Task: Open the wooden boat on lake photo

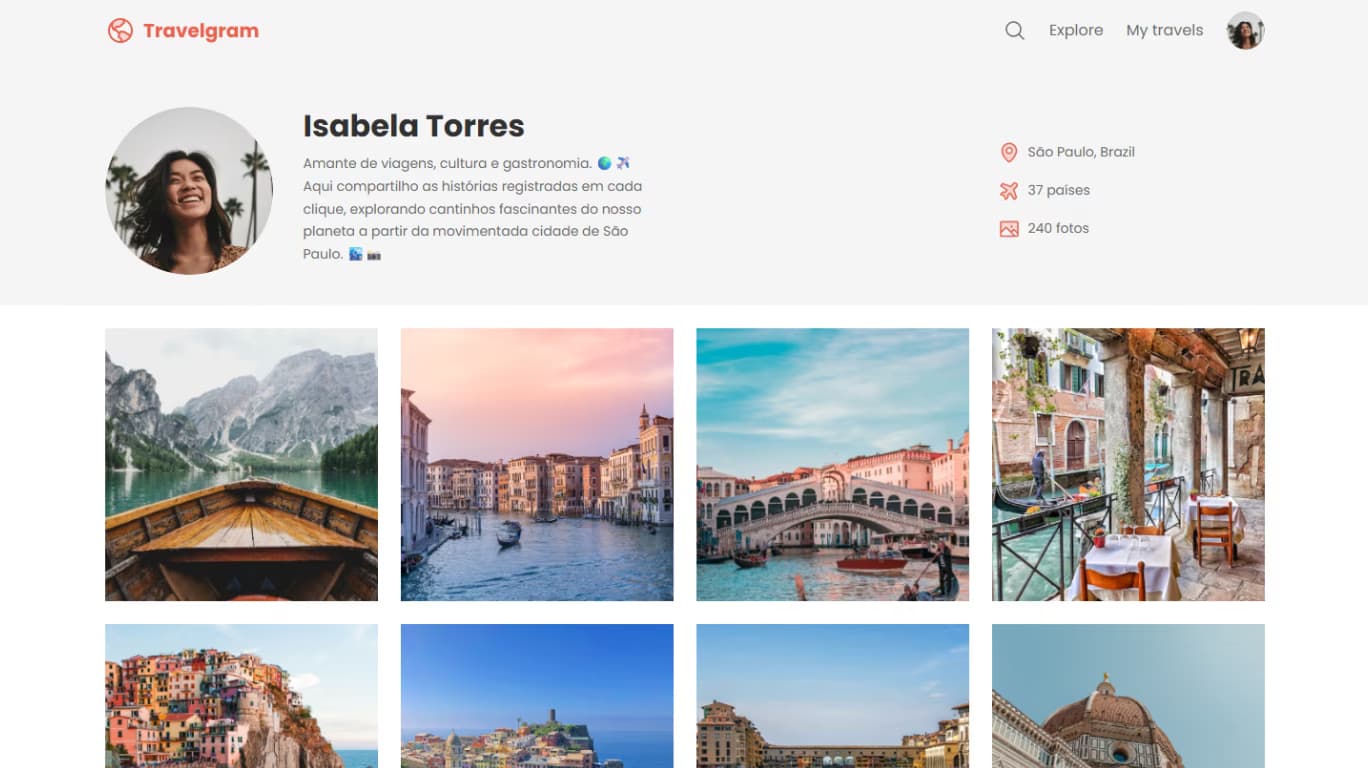Action: [241, 464]
